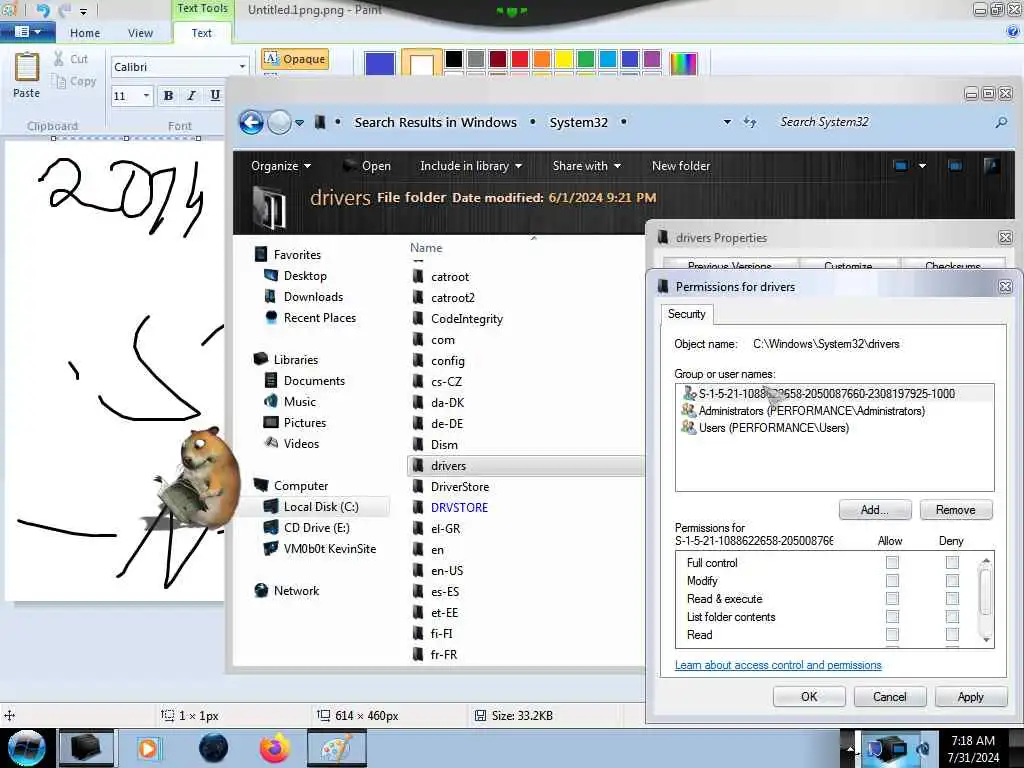
Task: Select the Opaque background option
Action: click(295, 59)
